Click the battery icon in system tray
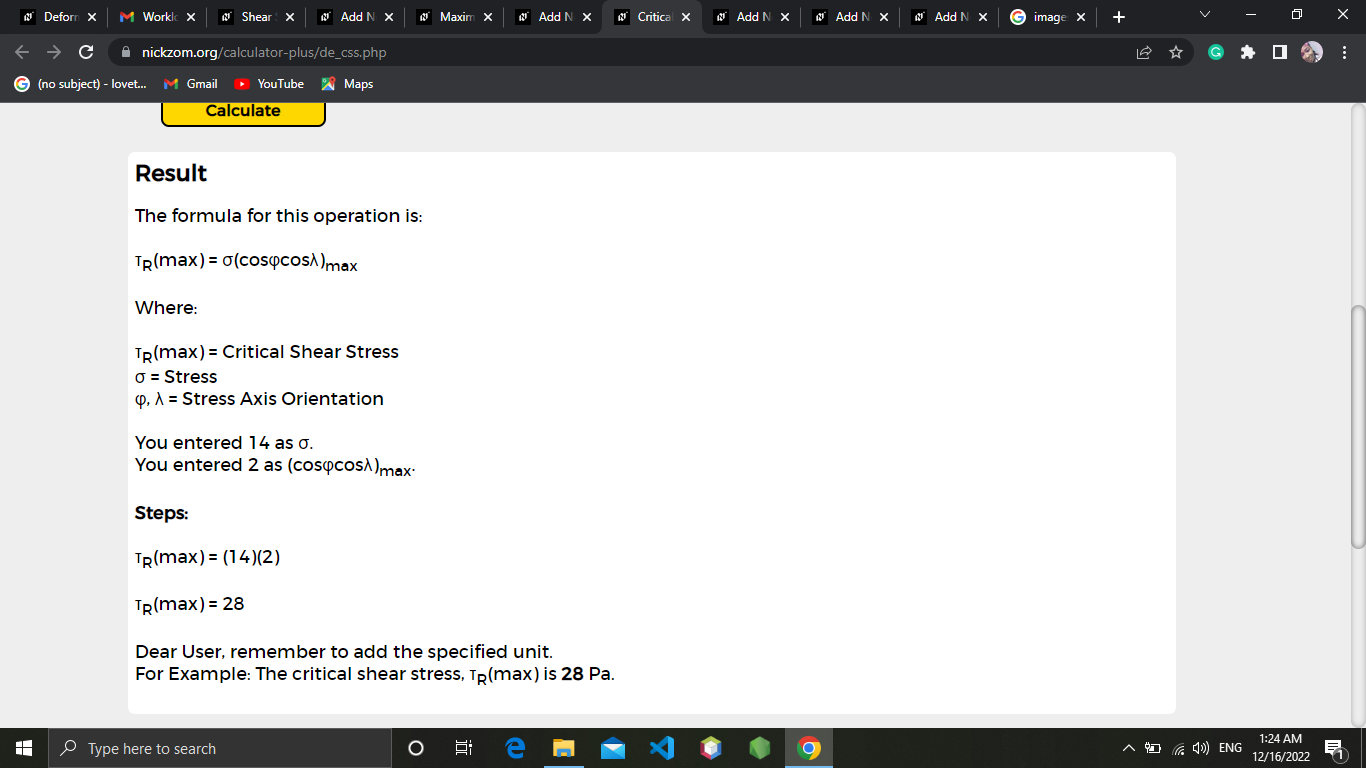Screen dimensions: 1366x768 (1152, 748)
